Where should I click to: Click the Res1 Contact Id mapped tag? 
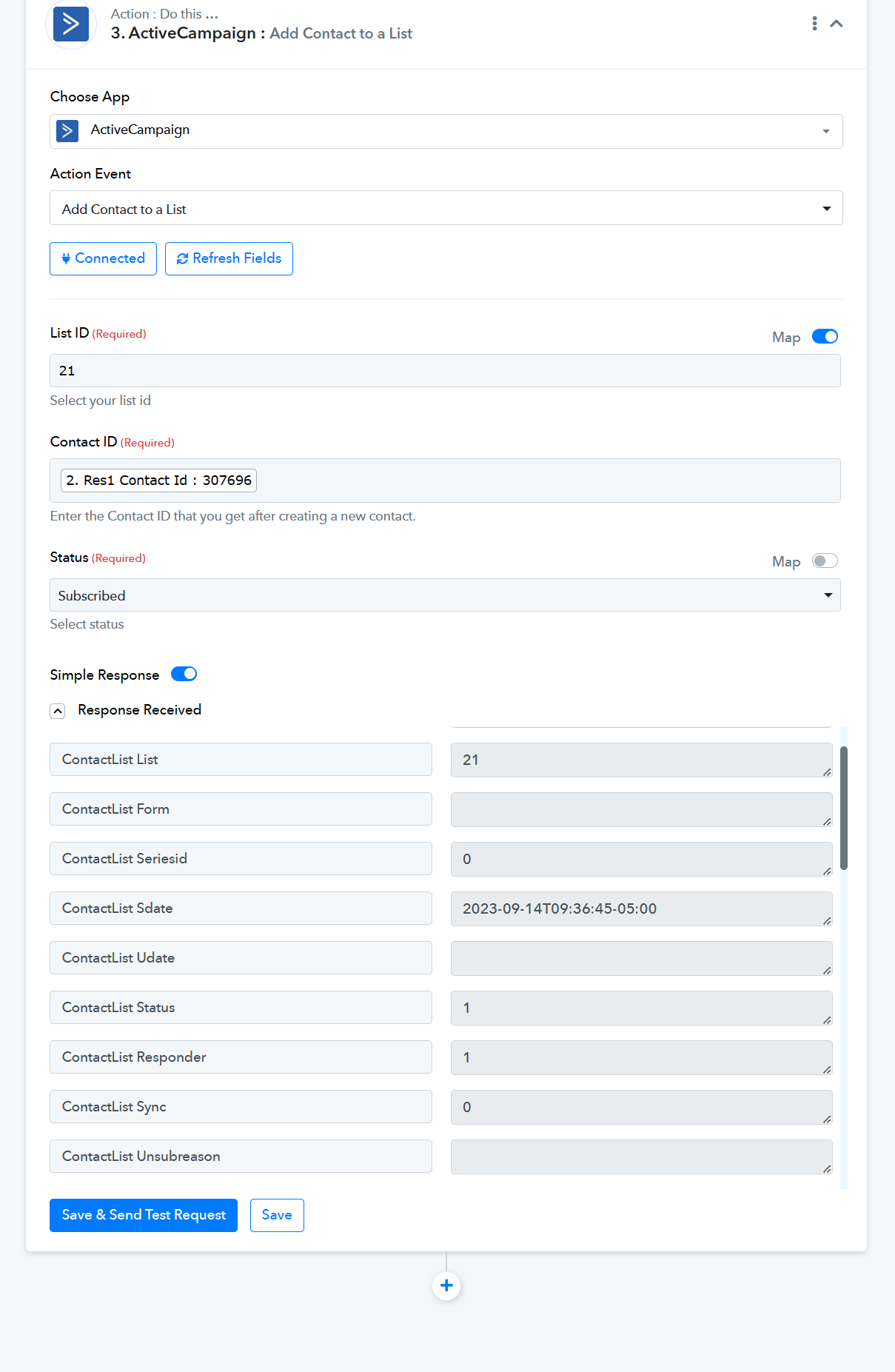point(158,481)
